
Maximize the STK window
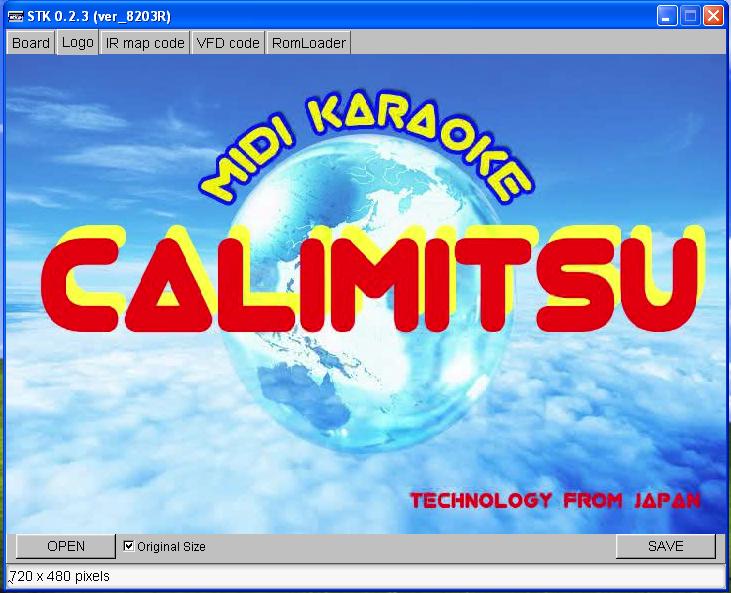pyautogui.click(x=690, y=16)
